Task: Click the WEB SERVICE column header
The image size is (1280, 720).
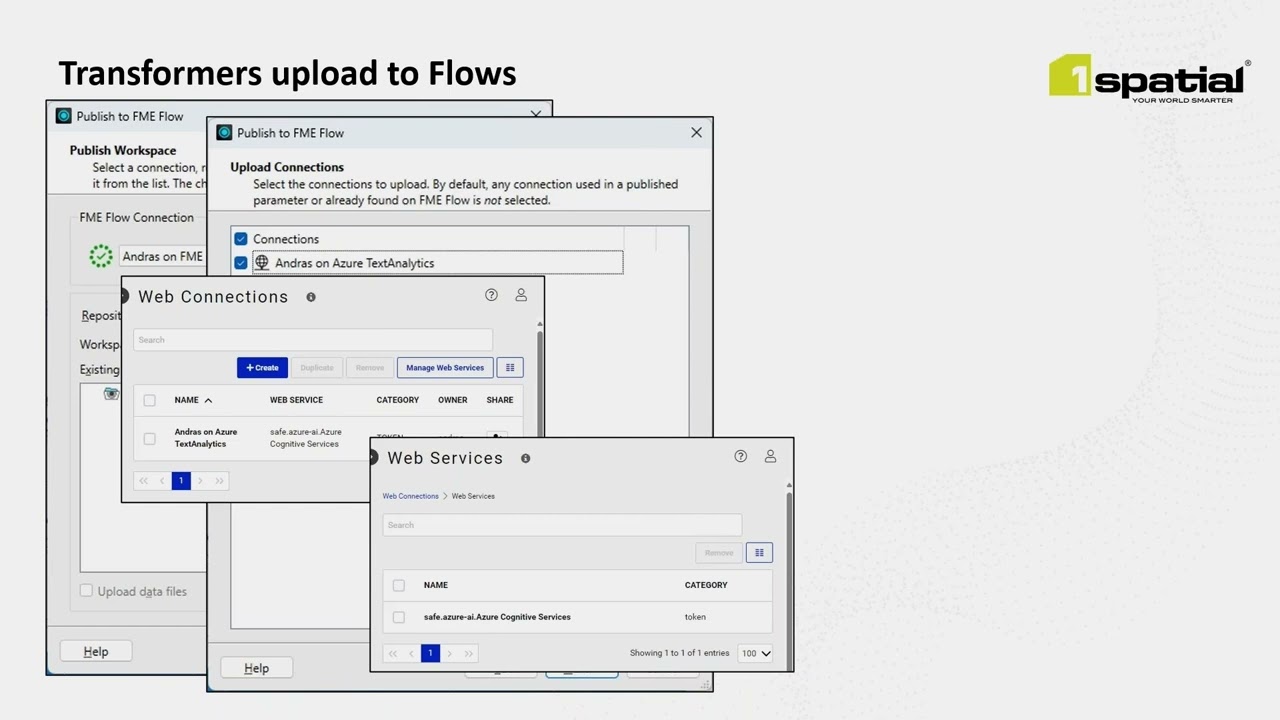Action: click(296, 400)
